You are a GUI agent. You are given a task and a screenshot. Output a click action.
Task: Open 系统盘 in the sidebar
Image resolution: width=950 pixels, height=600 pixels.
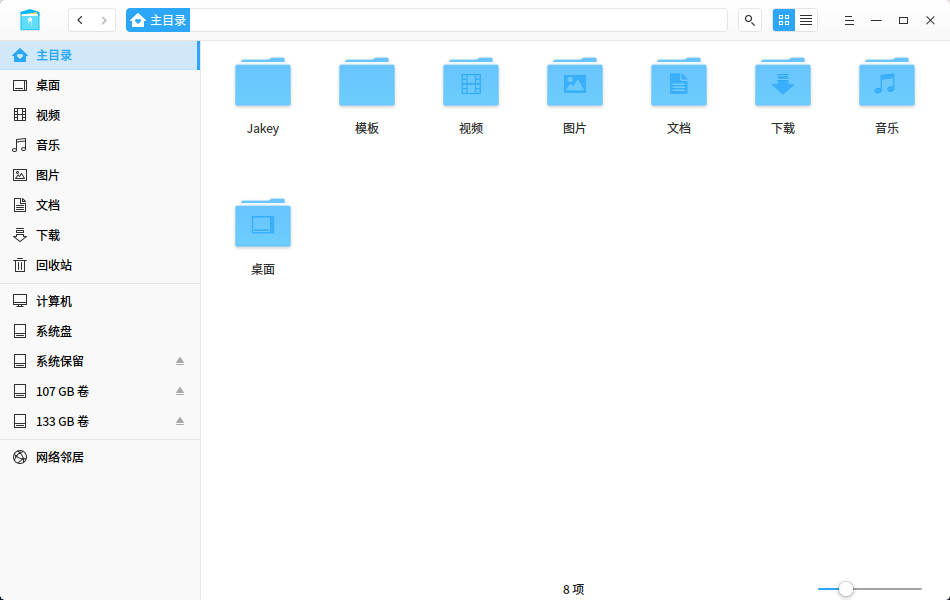(x=99, y=332)
